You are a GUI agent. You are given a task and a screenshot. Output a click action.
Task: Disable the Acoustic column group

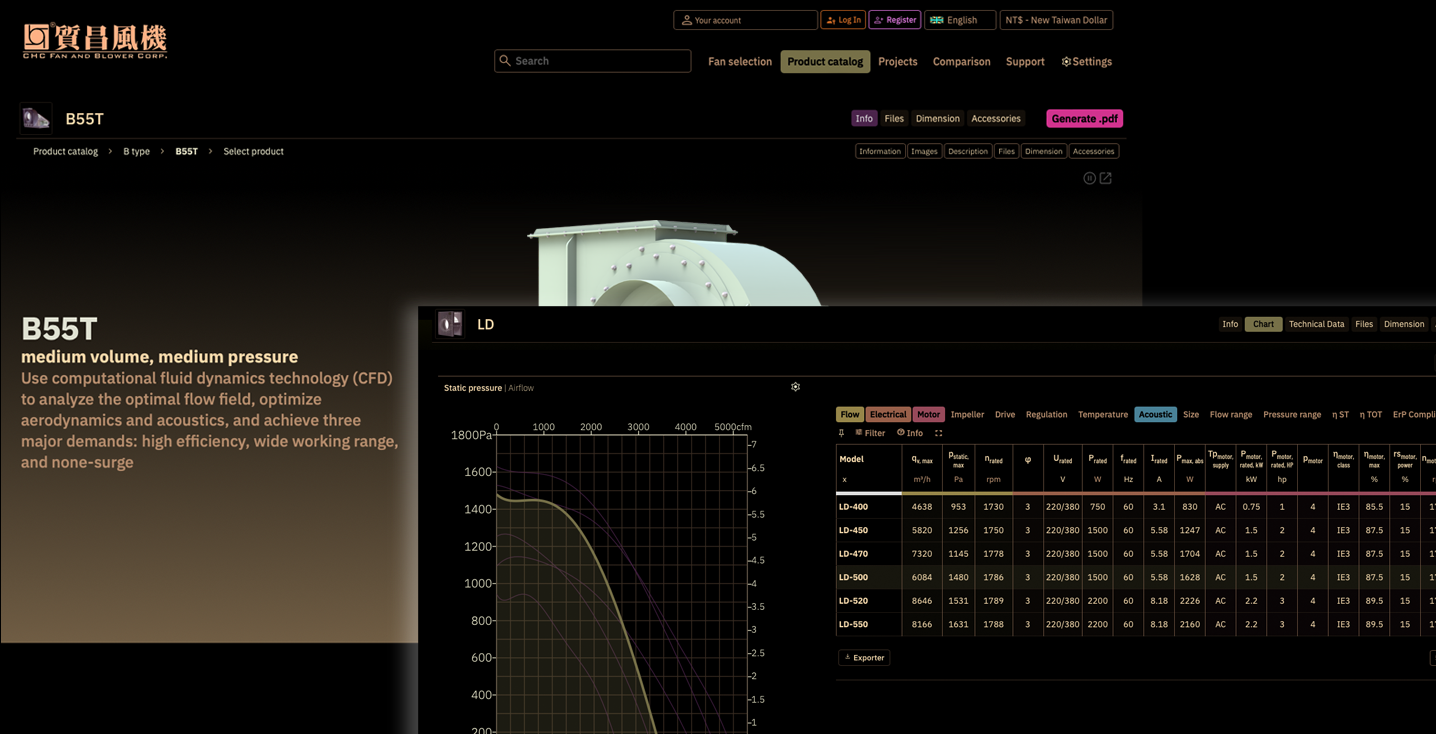(1155, 414)
